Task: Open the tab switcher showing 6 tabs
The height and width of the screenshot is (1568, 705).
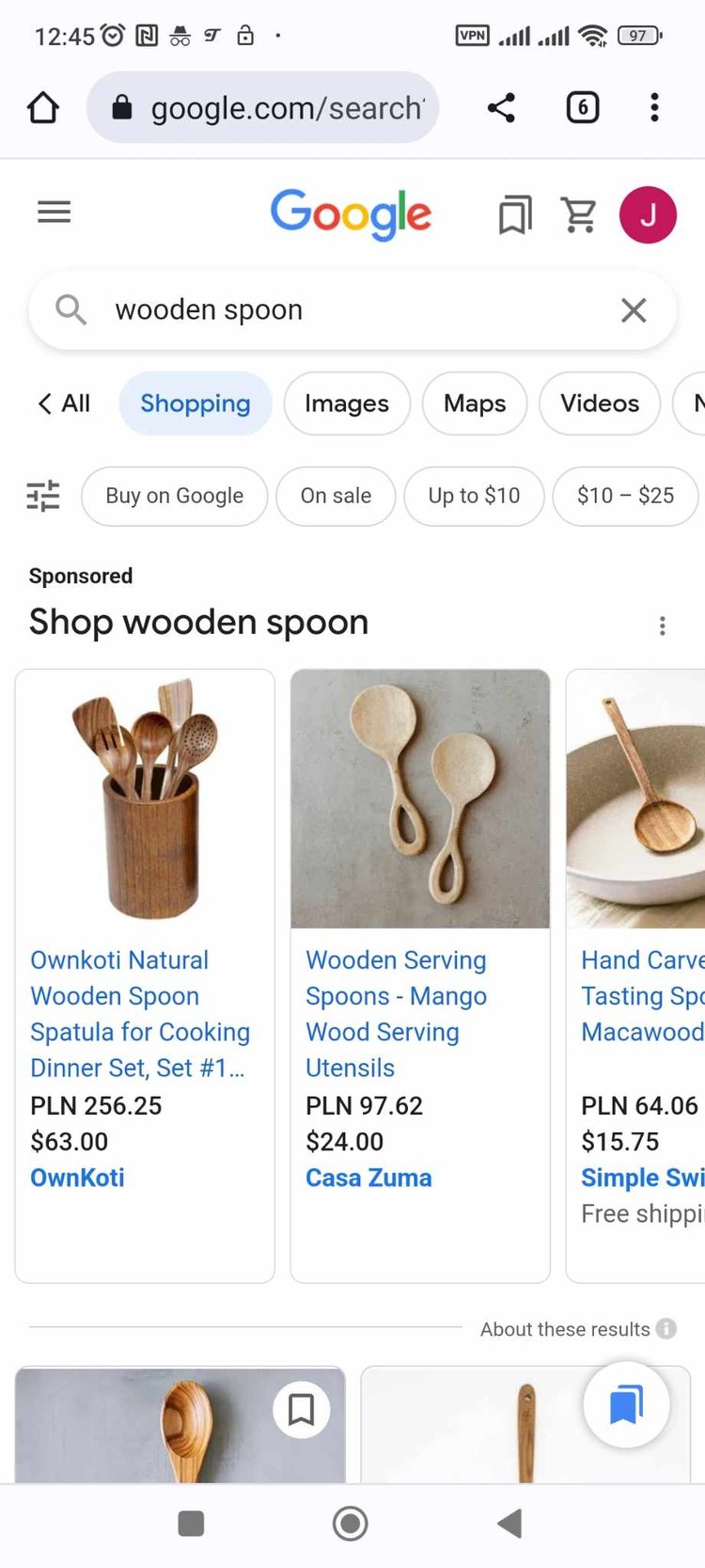Action: click(583, 108)
